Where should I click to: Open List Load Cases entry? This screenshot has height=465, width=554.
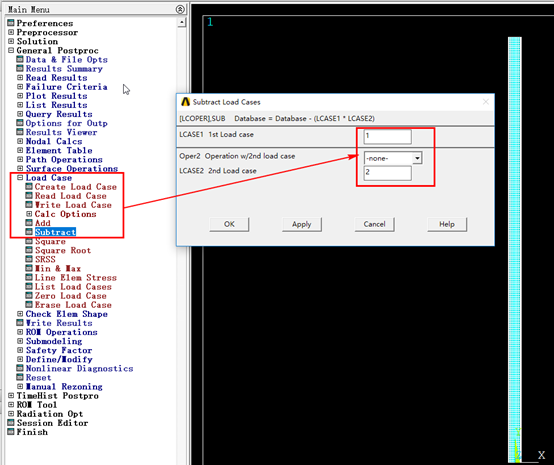73,287
